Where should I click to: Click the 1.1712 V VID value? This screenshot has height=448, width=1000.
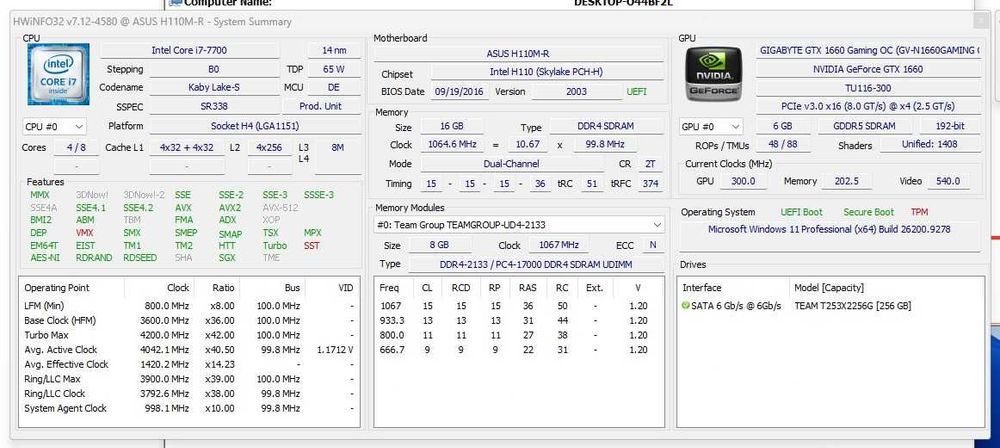(334, 350)
